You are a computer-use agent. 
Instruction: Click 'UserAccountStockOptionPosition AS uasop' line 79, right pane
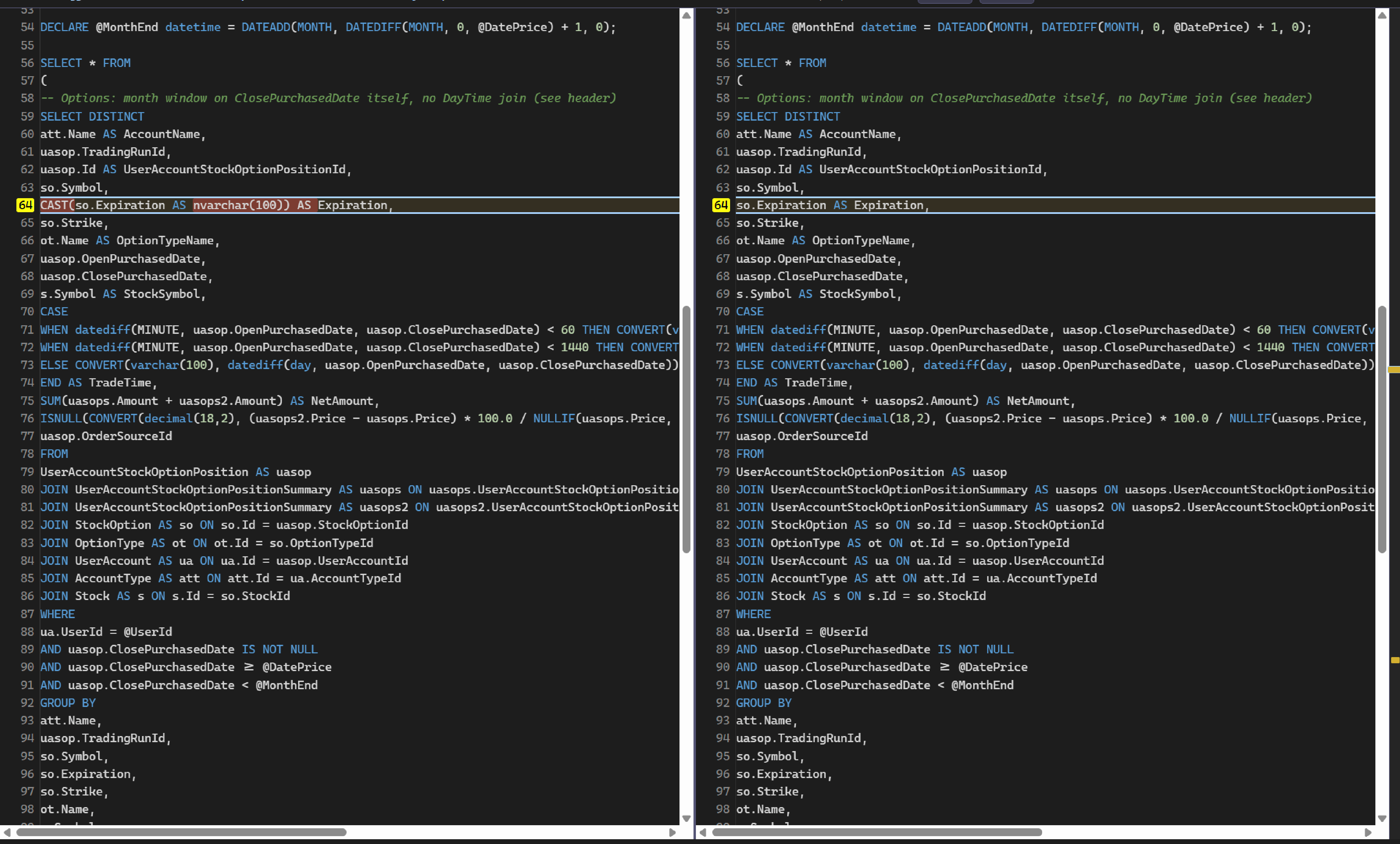pyautogui.click(x=871, y=472)
